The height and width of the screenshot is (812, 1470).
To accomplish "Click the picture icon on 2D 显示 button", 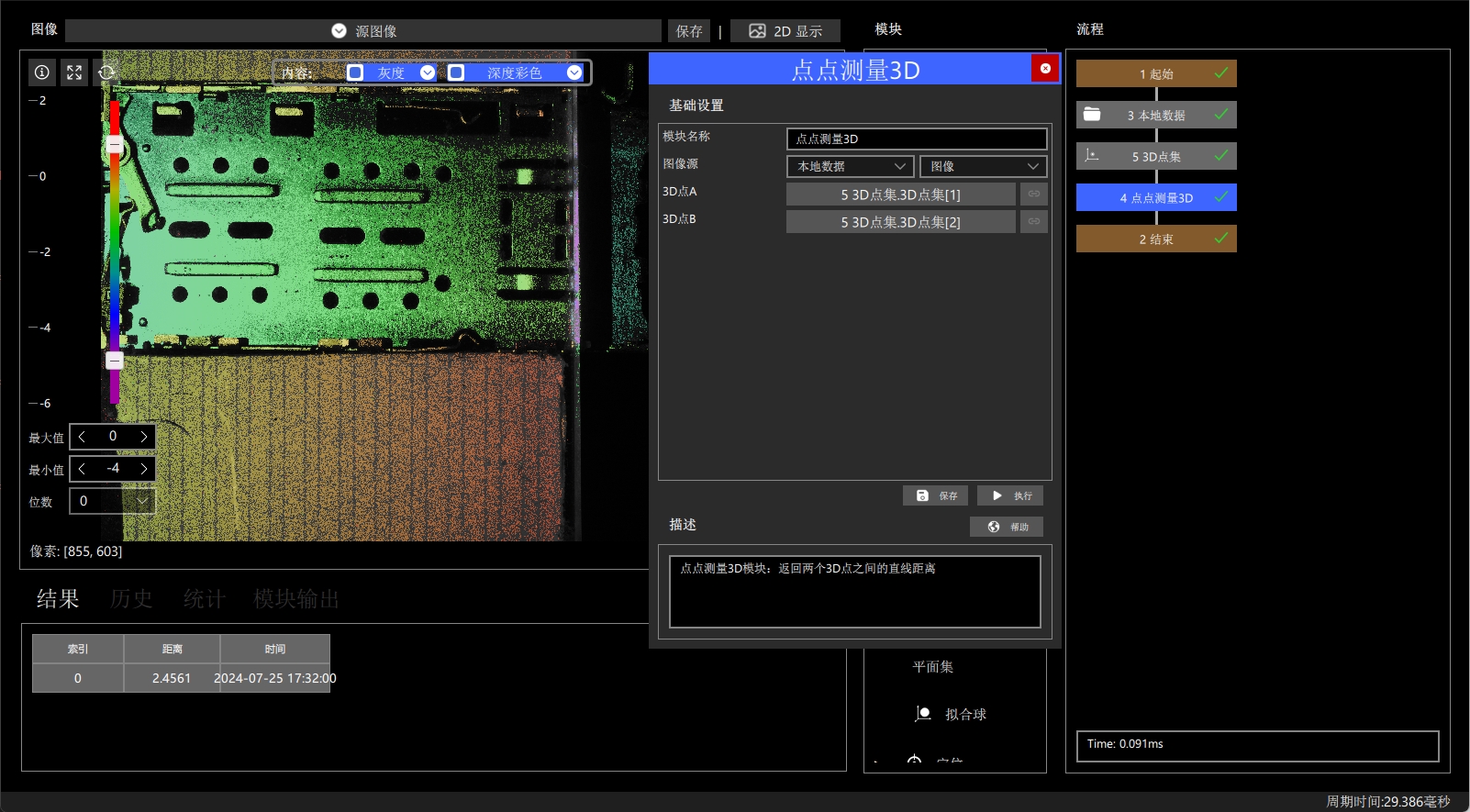I will (x=757, y=31).
